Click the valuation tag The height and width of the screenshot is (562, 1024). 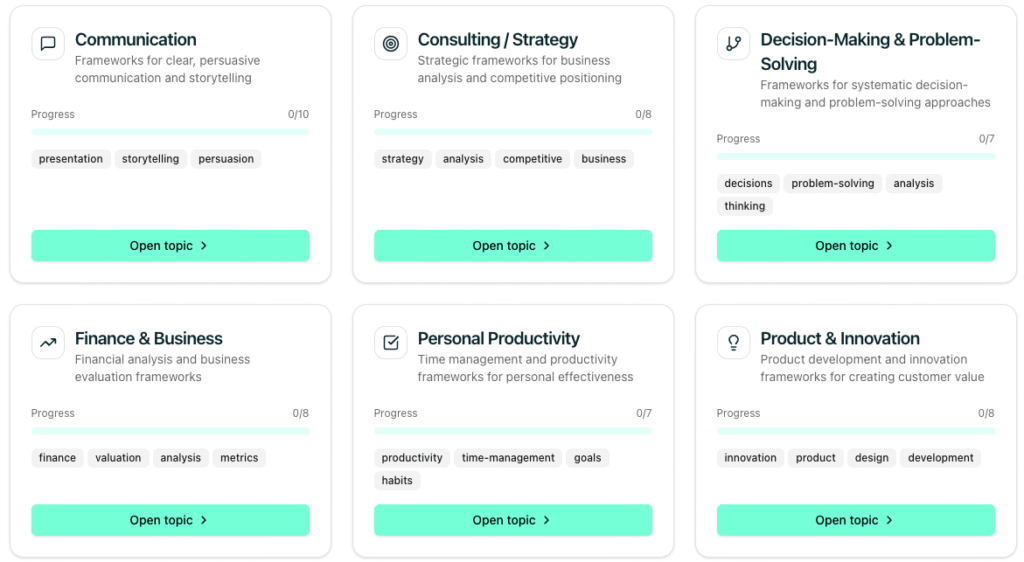point(118,458)
